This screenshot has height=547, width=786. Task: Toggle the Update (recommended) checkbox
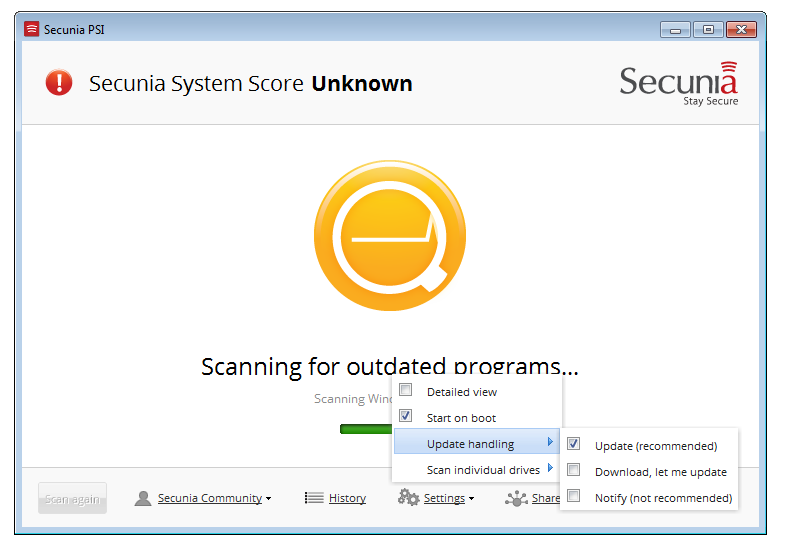coord(573,443)
